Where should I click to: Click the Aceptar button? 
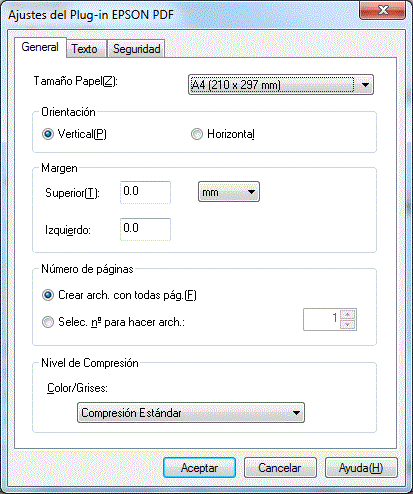pyautogui.click(x=199, y=468)
